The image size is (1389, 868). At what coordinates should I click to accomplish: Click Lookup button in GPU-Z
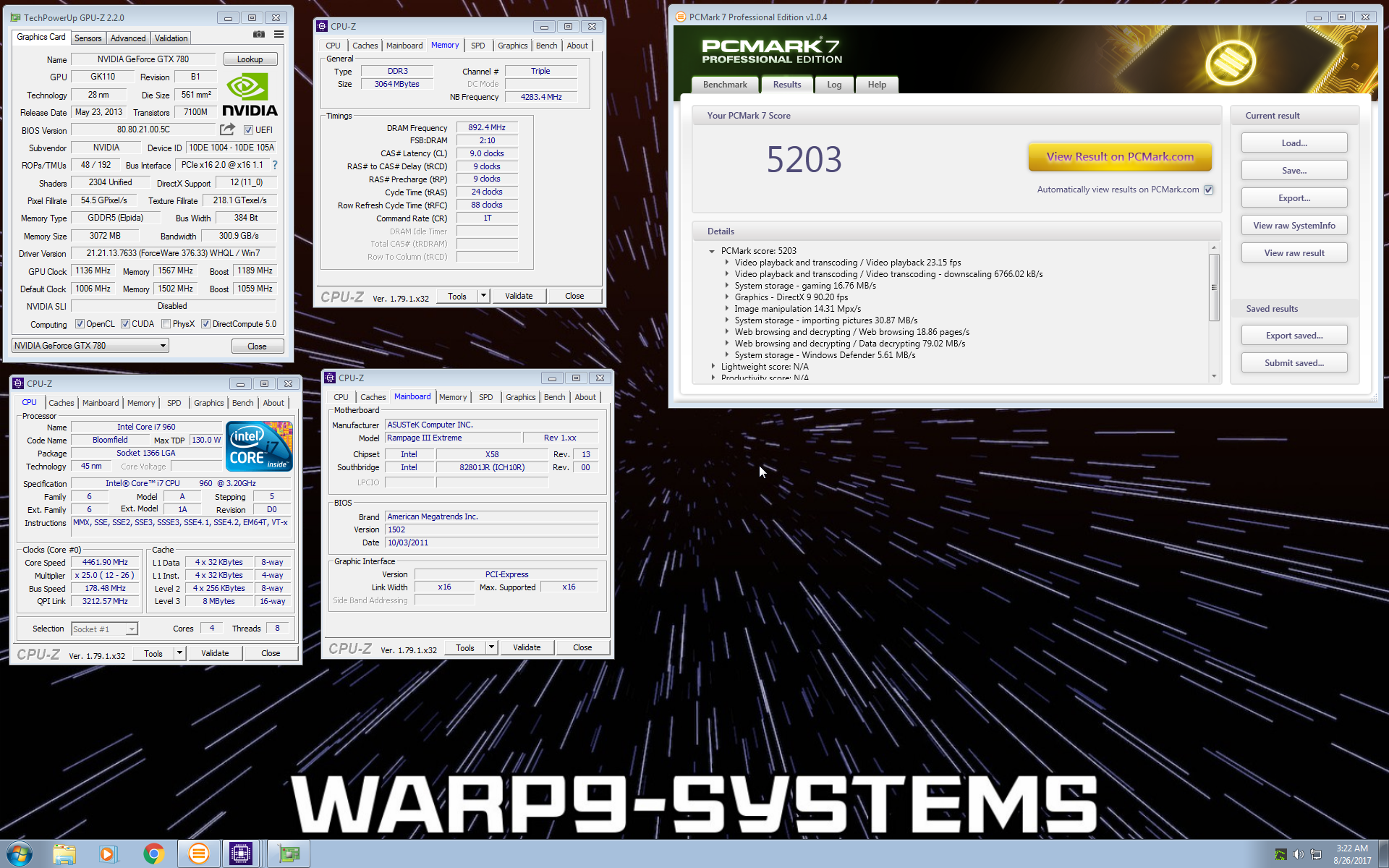[x=250, y=59]
